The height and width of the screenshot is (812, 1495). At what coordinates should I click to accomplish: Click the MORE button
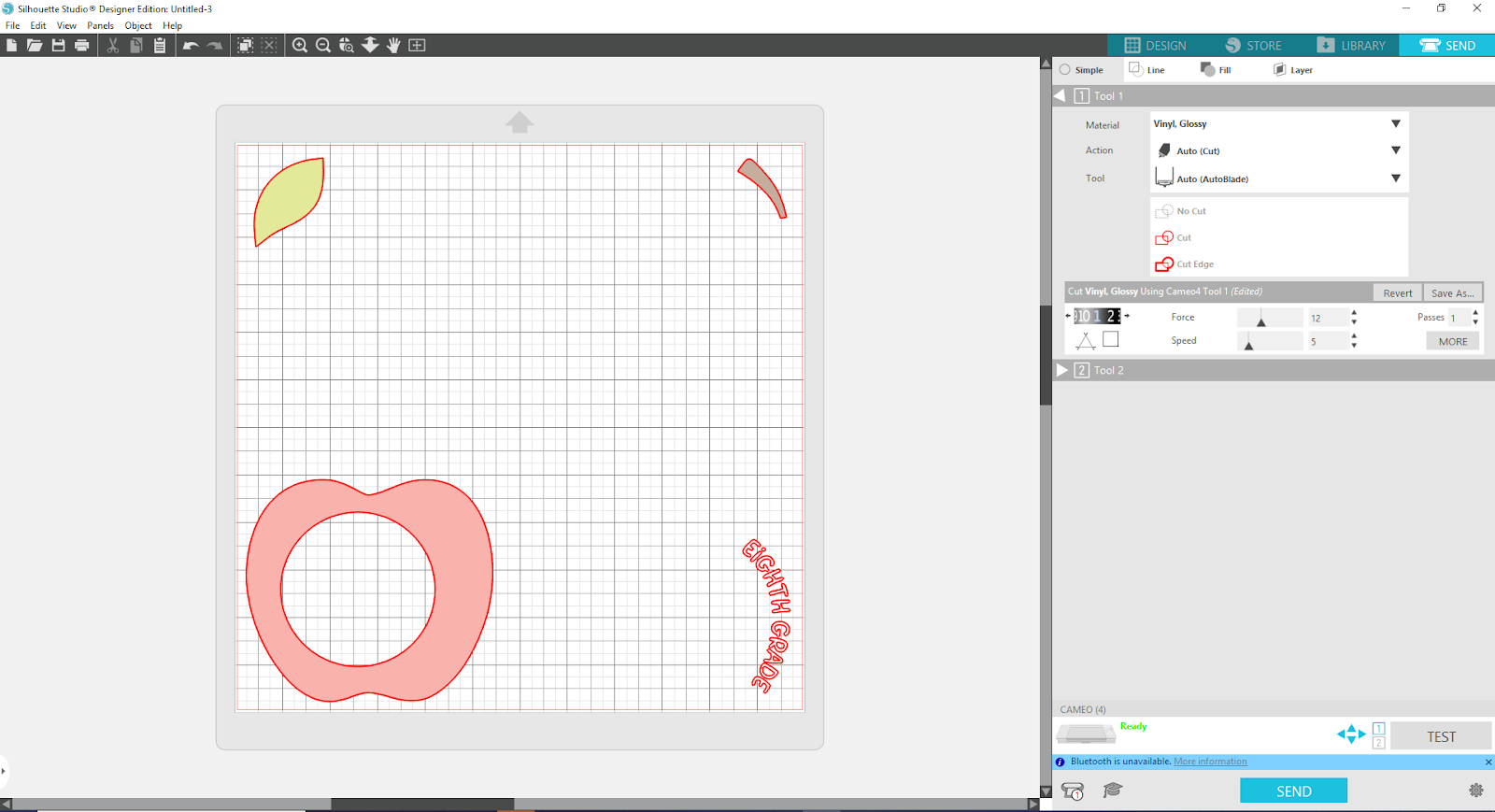click(1453, 341)
